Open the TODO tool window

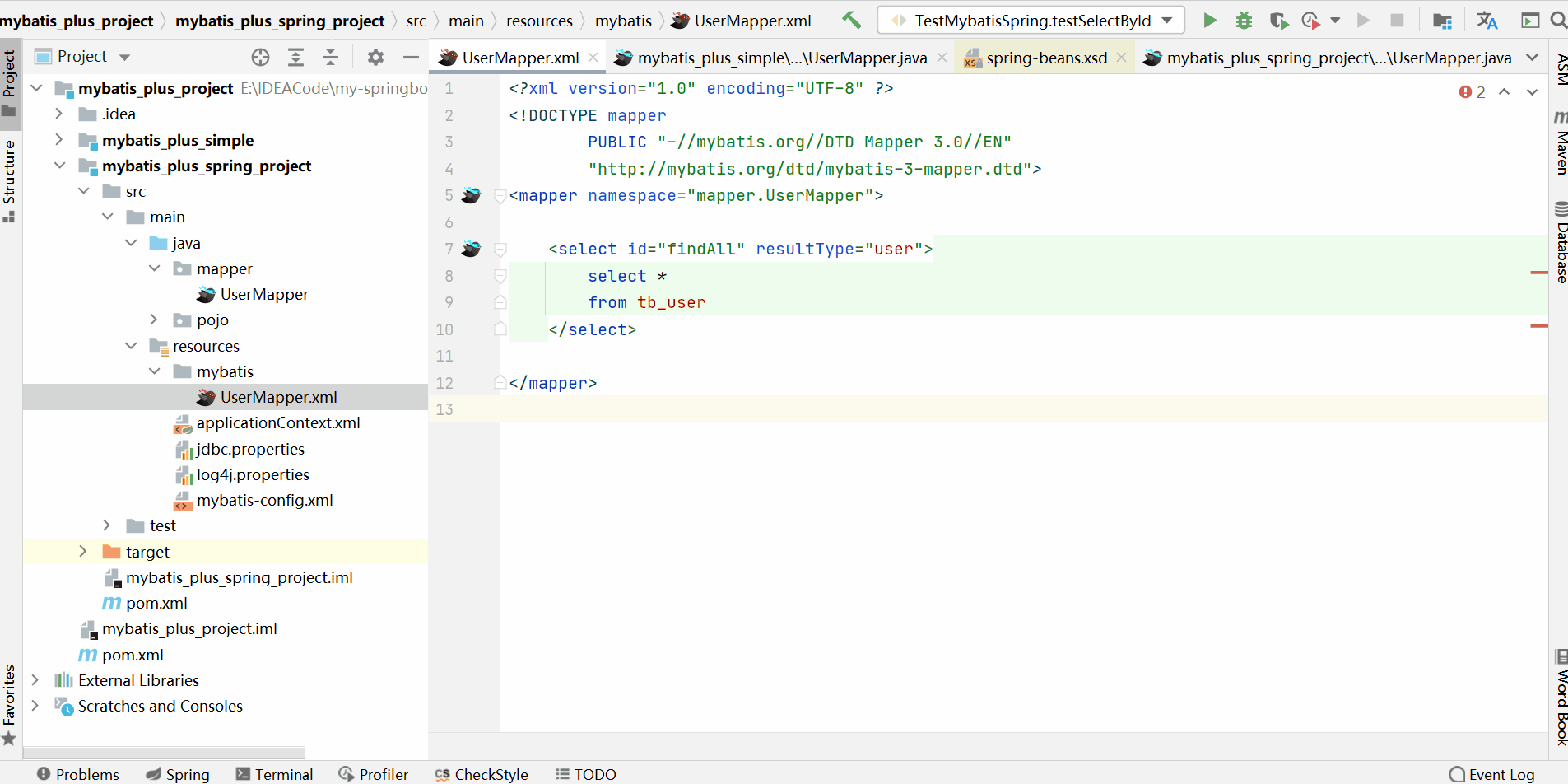[x=586, y=774]
